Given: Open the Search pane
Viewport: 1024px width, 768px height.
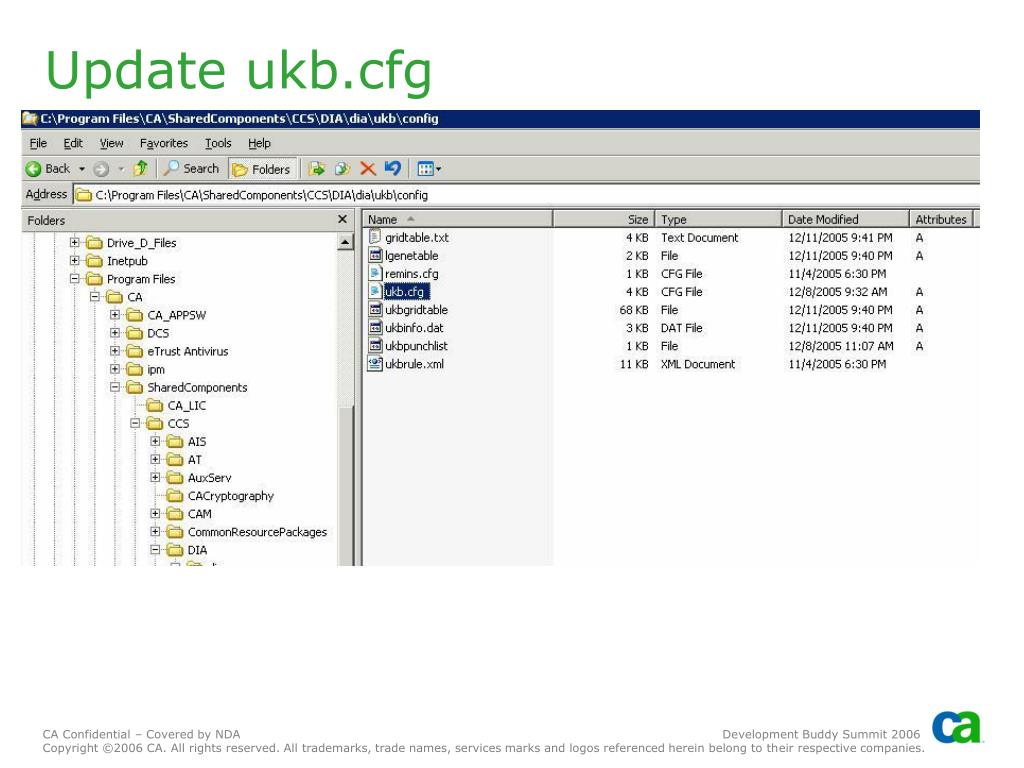Looking at the screenshot, I should point(191,168).
